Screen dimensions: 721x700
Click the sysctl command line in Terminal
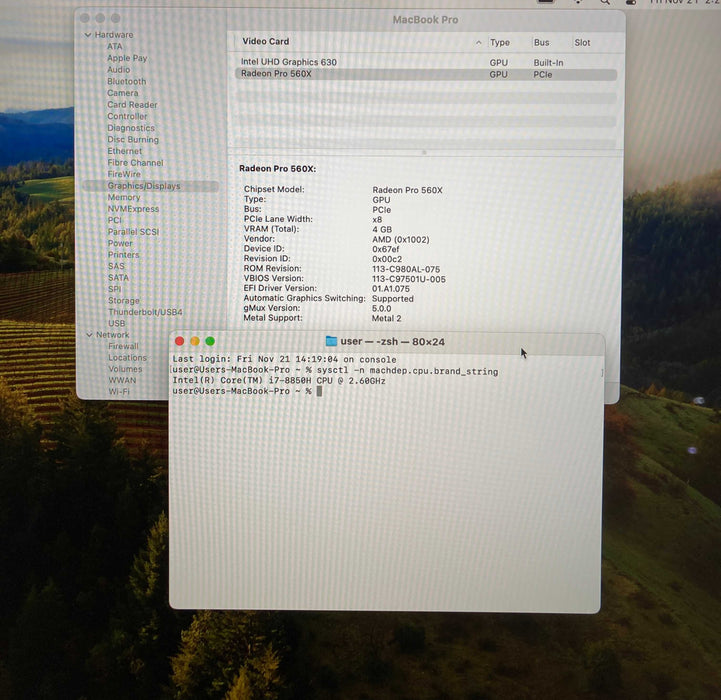335,371
